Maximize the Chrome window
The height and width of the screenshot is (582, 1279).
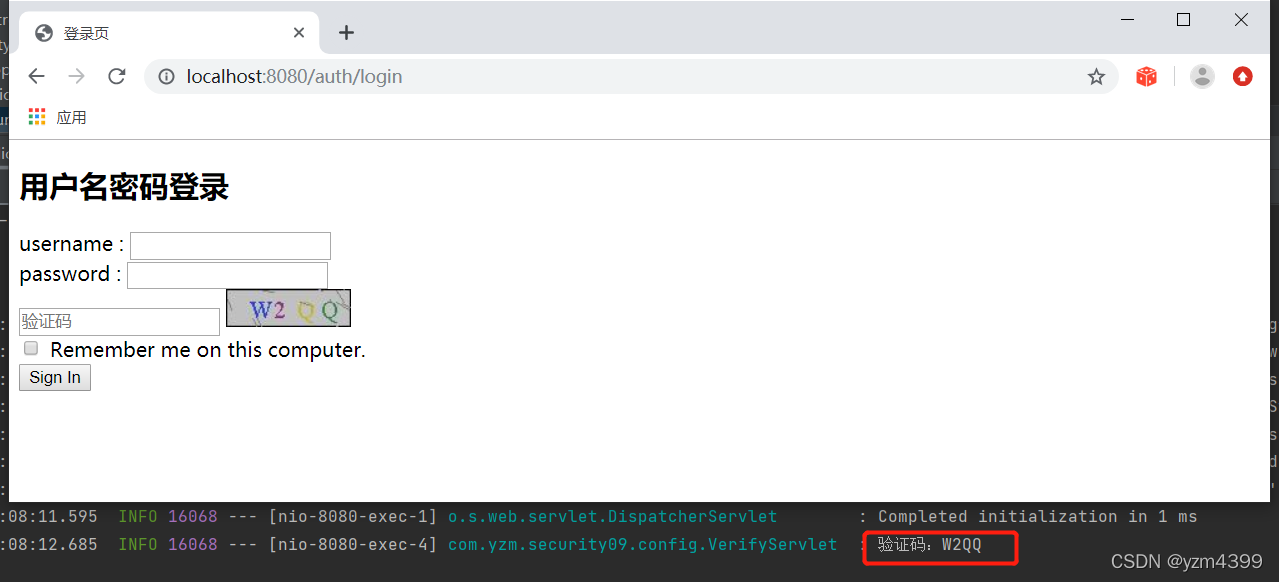click(x=1184, y=20)
